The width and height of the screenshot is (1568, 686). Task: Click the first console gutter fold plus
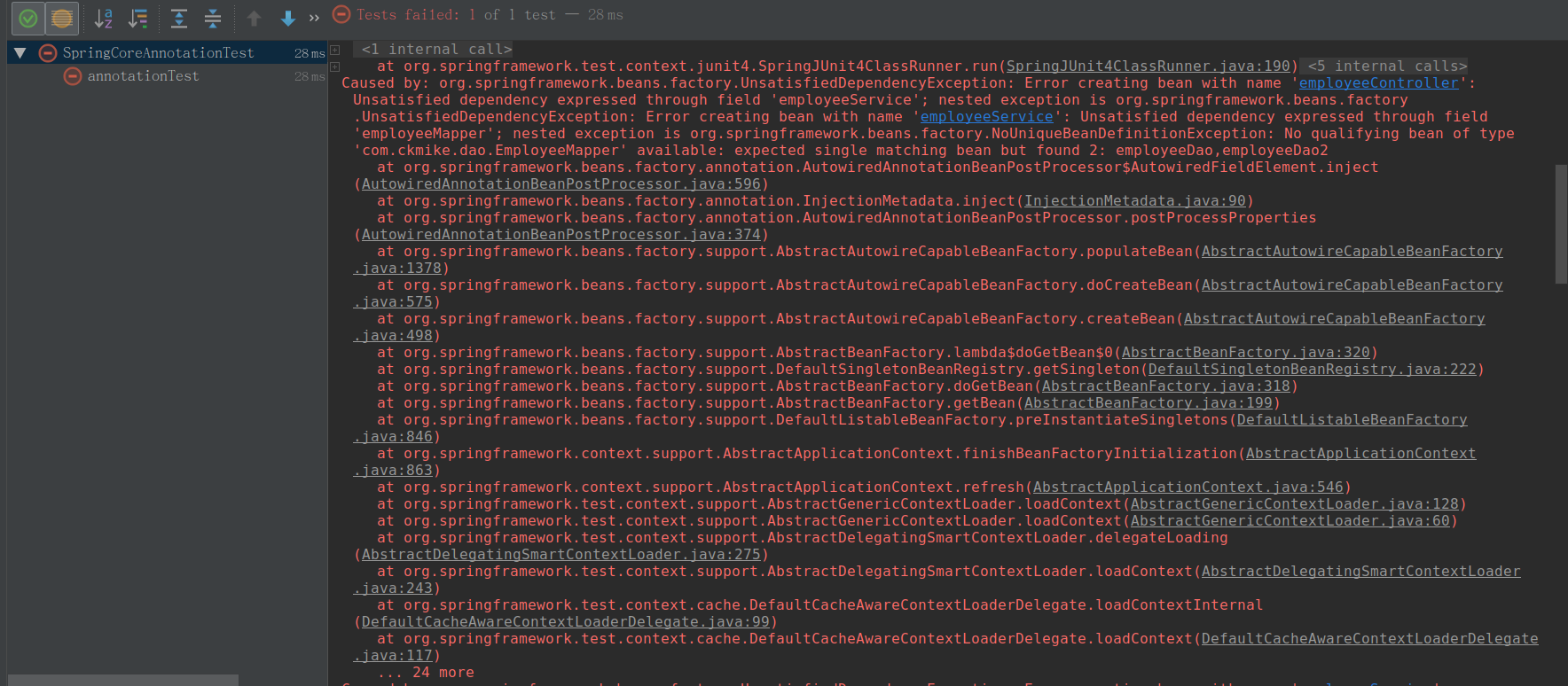coord(334,50)
